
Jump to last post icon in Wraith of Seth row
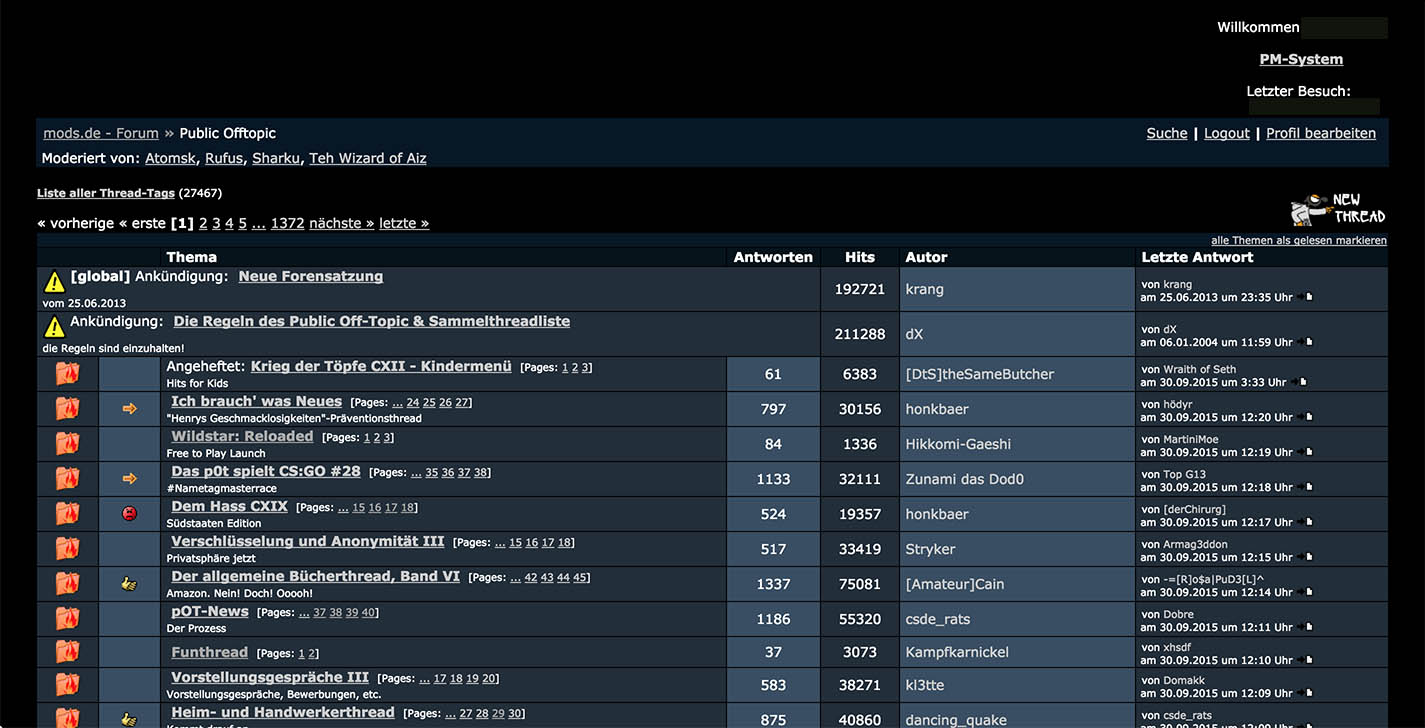[1298, 382]
